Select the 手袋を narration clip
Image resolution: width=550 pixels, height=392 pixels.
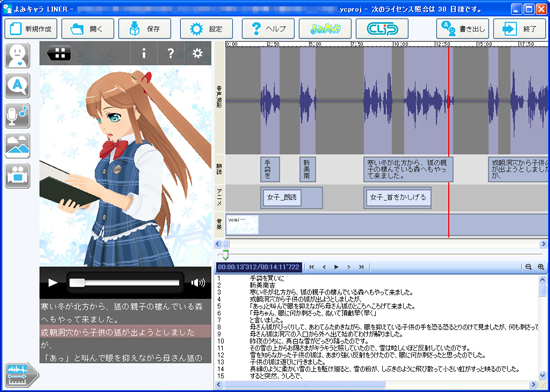(x=270, y=169)
